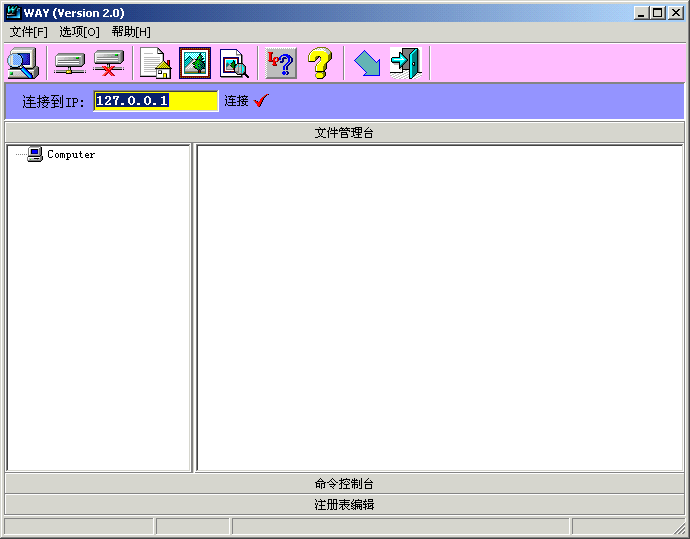
Task: Open the 选项[O] menu
Action: pos(79,32)
